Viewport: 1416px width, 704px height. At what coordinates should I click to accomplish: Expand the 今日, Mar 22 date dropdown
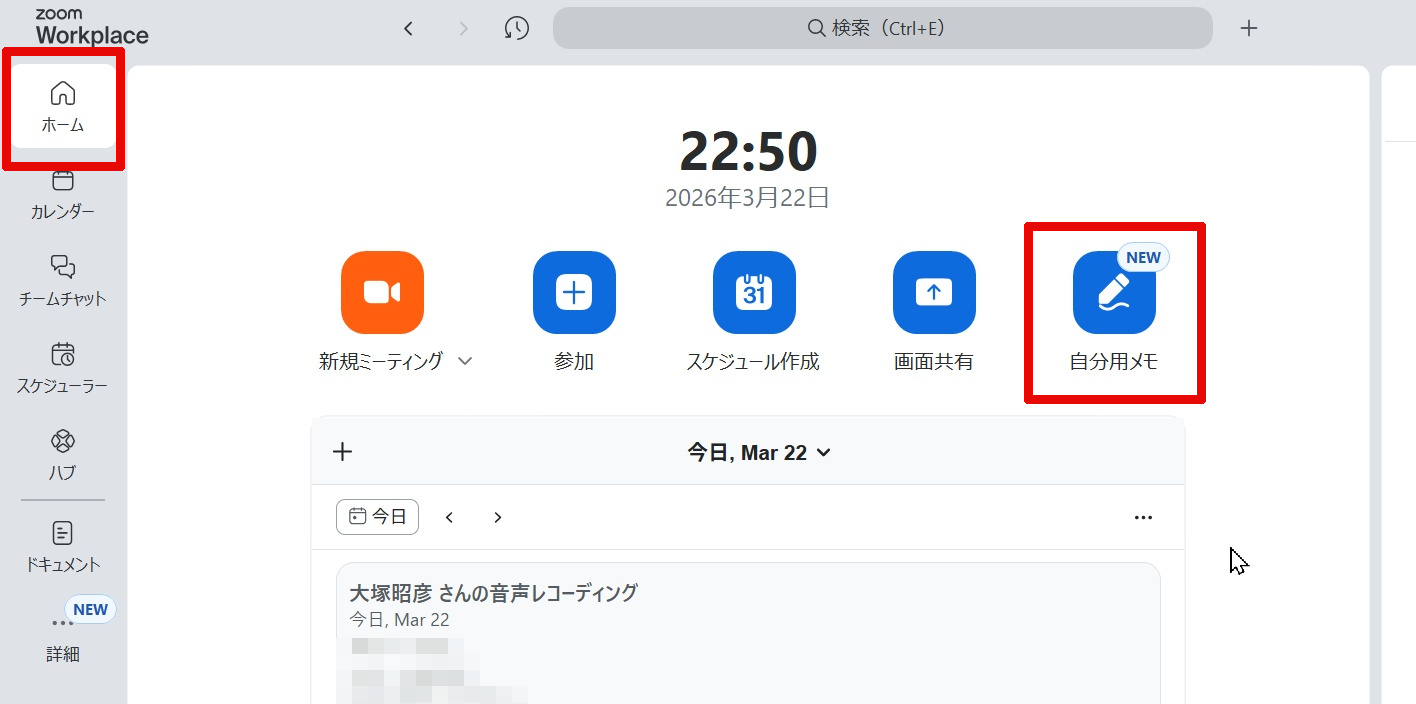click(x=759, y=453)
